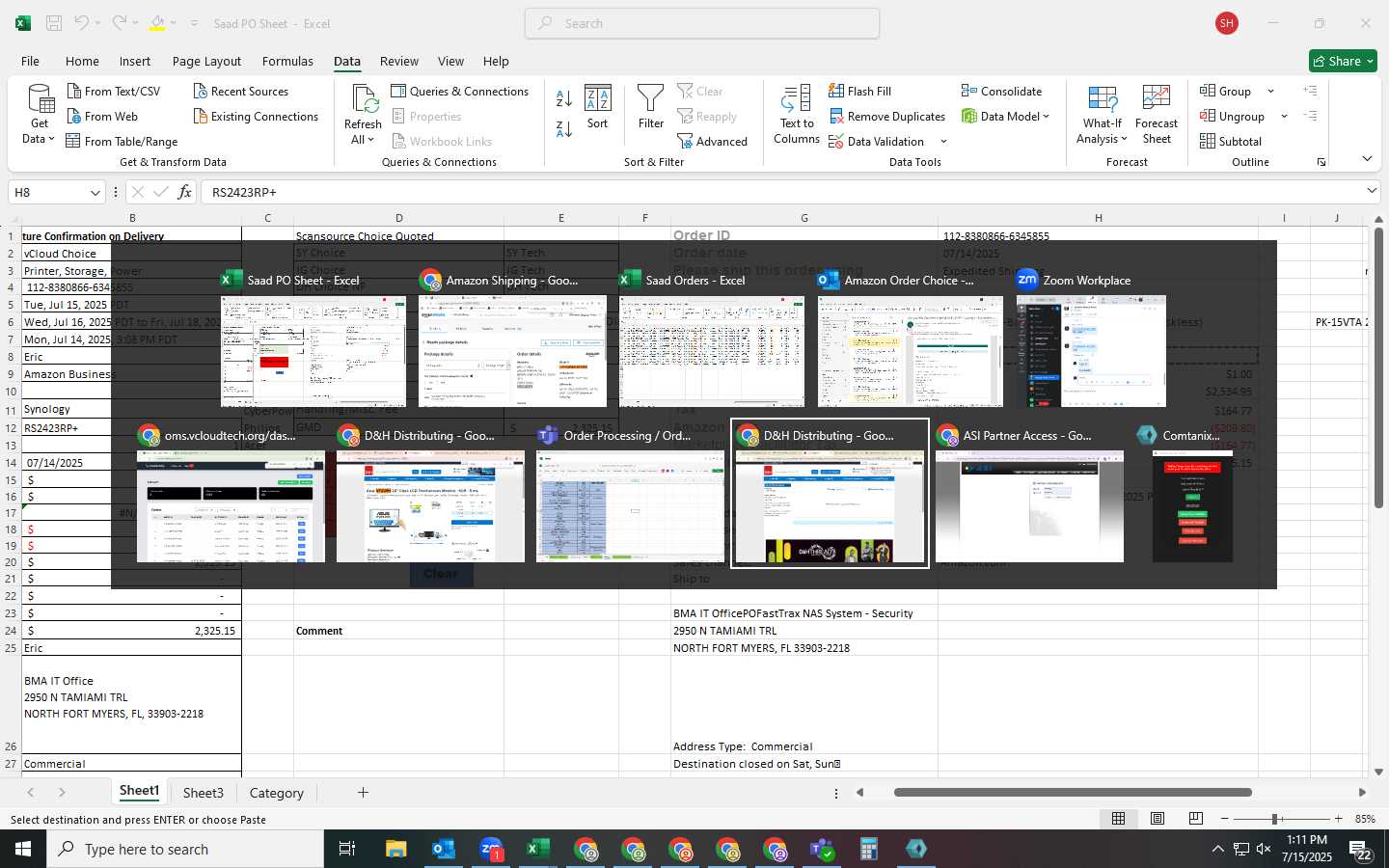Click the Share button
This screenshot has height=868, width=1389.
pos(1343,61)
